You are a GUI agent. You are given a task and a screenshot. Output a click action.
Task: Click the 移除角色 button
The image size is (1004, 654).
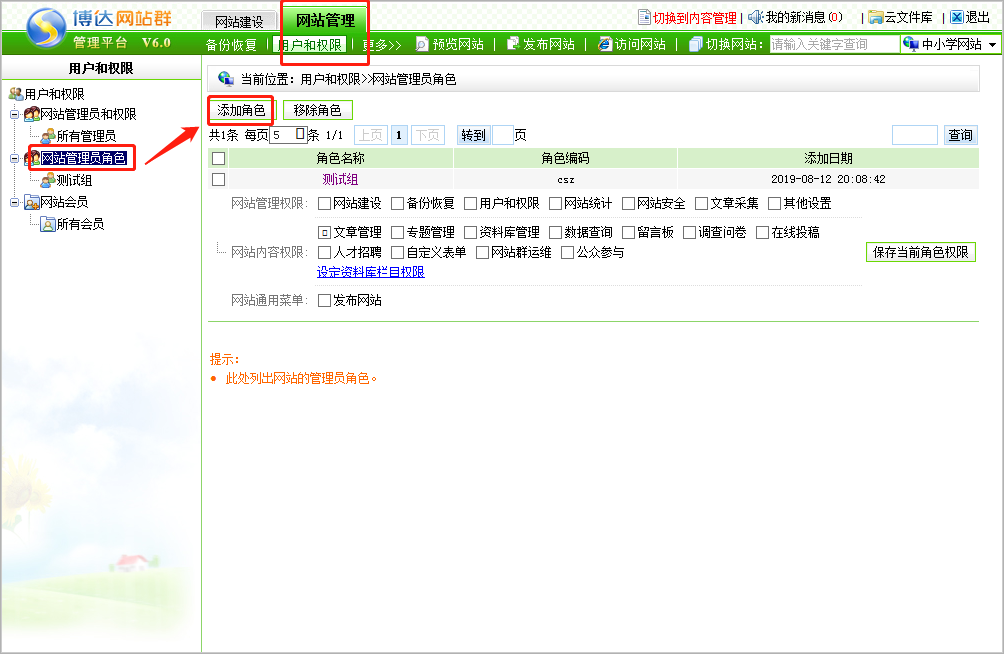[317, 110]
